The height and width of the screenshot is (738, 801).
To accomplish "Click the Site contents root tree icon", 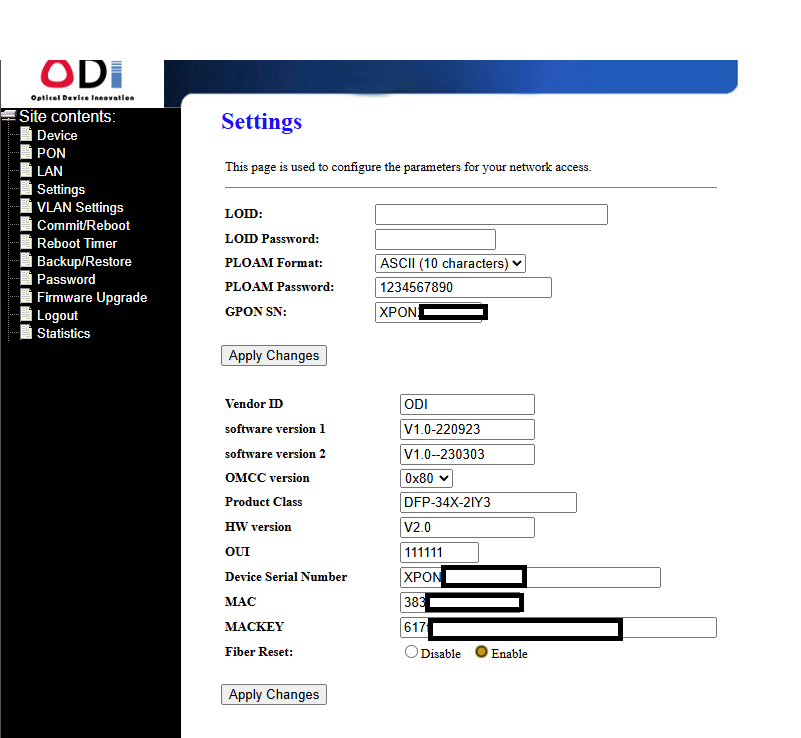I will [x=8, y=116].
